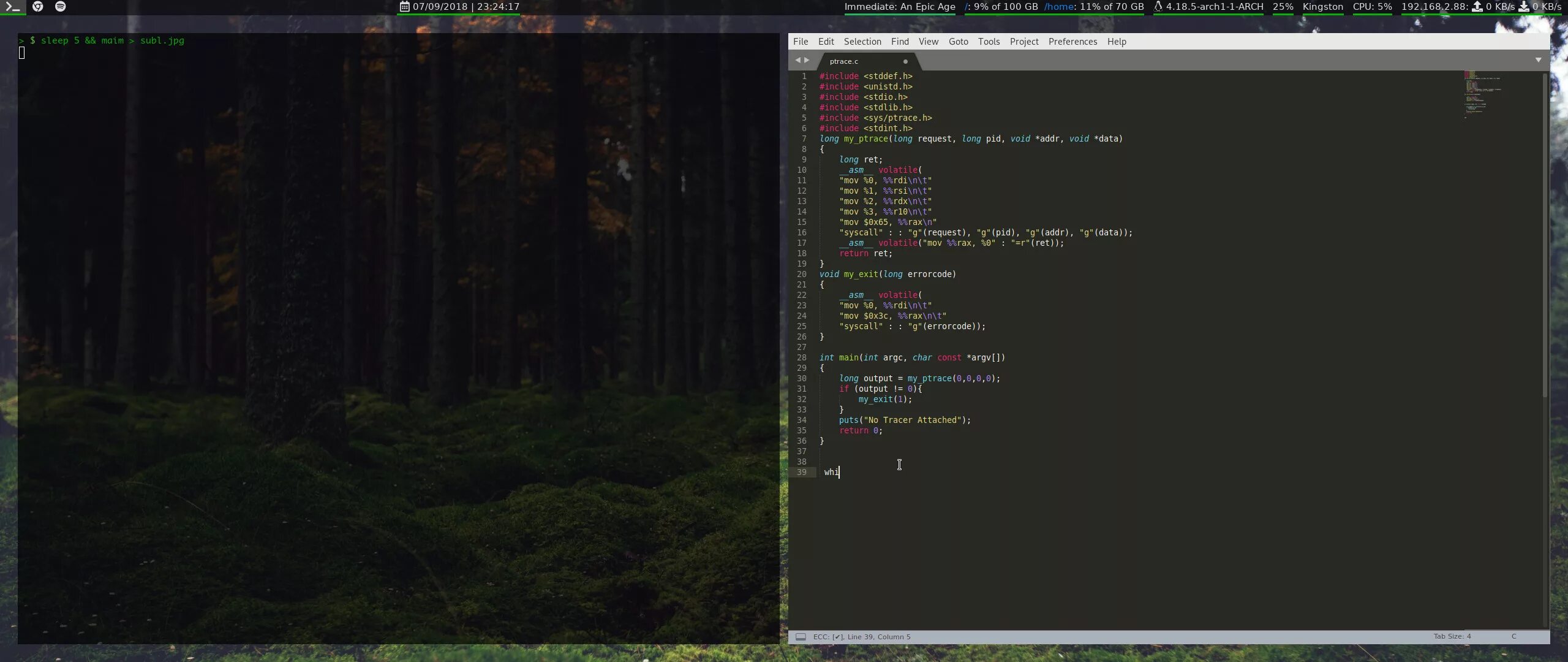Open the tab list dropdown arrow
The height and width of the screenshot is (662, 1568).
point(1538,60)
